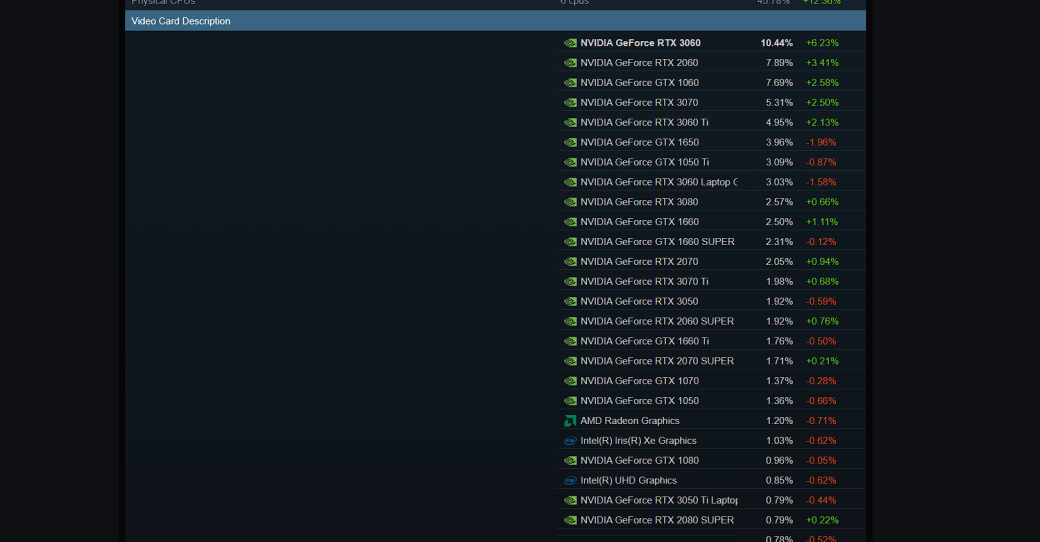Image resolution: width=1040 pixels, height=542 pixels.
Task: Click the NVIDIA logo beside RTX 3050
Action: coord(570,301)
